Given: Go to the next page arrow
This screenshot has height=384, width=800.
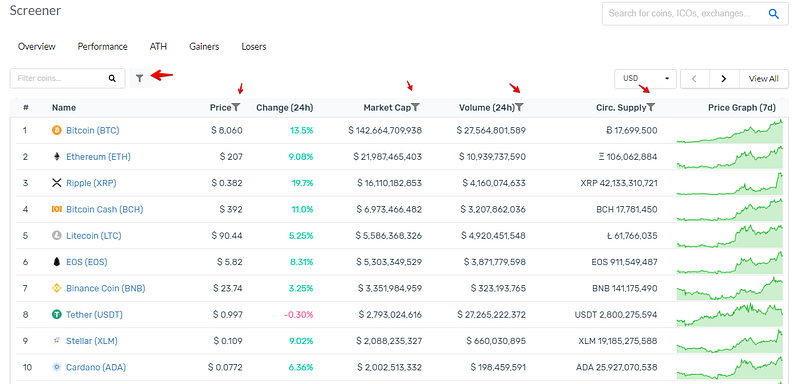Looking at the screenshot, I should point(724,79).
